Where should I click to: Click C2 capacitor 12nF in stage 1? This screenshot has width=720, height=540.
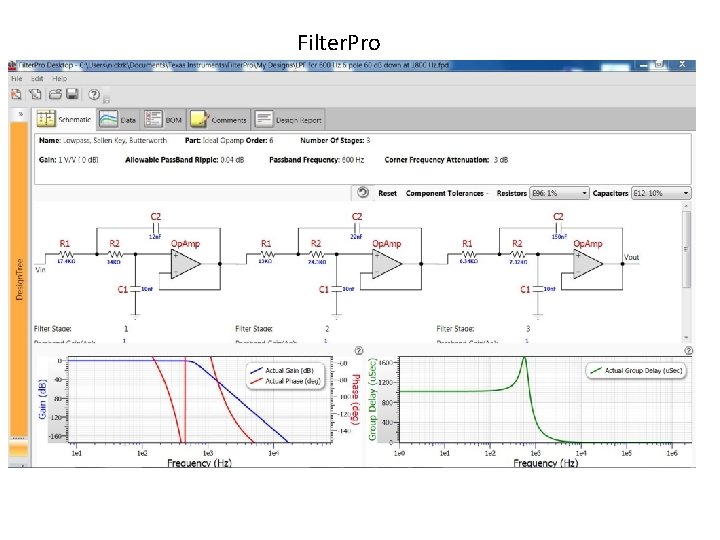tap(155, 226)
